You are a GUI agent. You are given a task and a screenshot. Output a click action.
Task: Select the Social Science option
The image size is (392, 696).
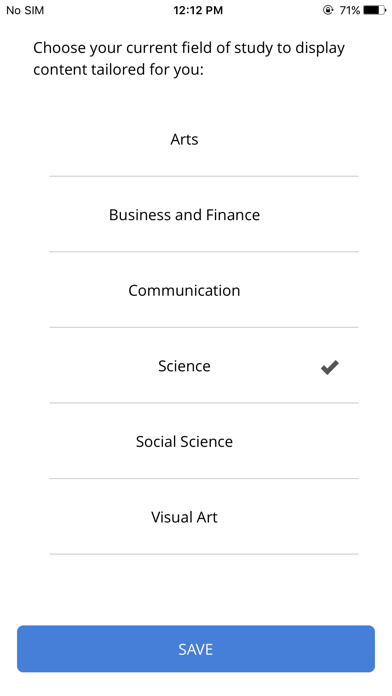pos(204,441)
